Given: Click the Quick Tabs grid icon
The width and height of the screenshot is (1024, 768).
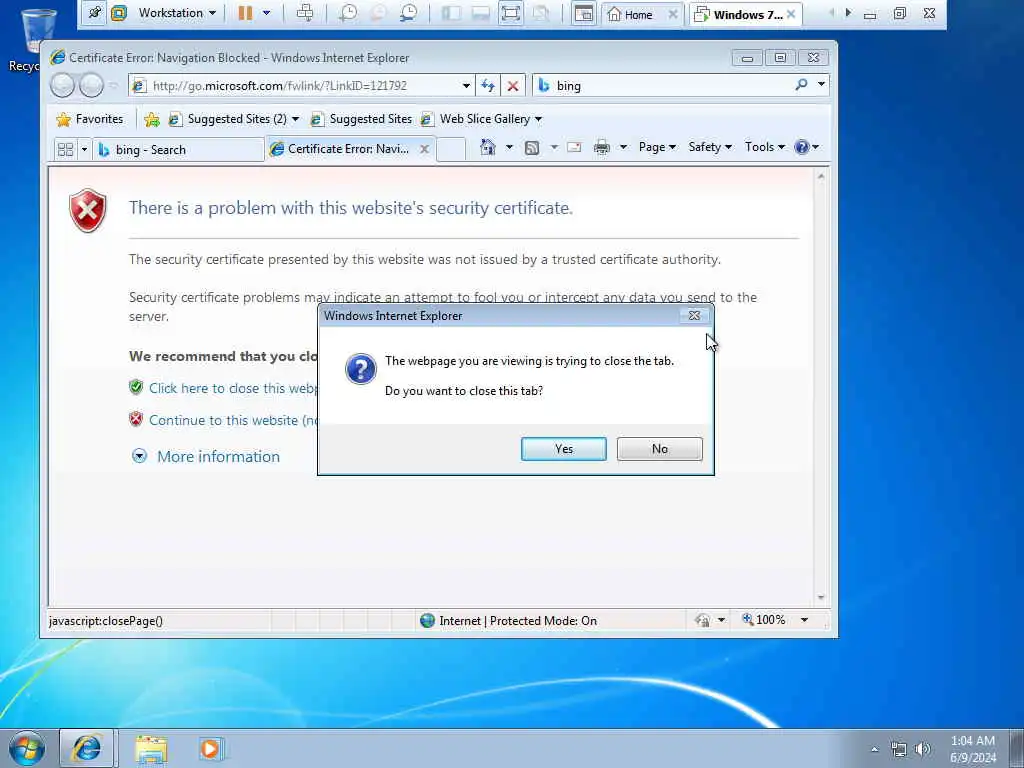Looking at the screenshot, I should click(x=65, y=150).
